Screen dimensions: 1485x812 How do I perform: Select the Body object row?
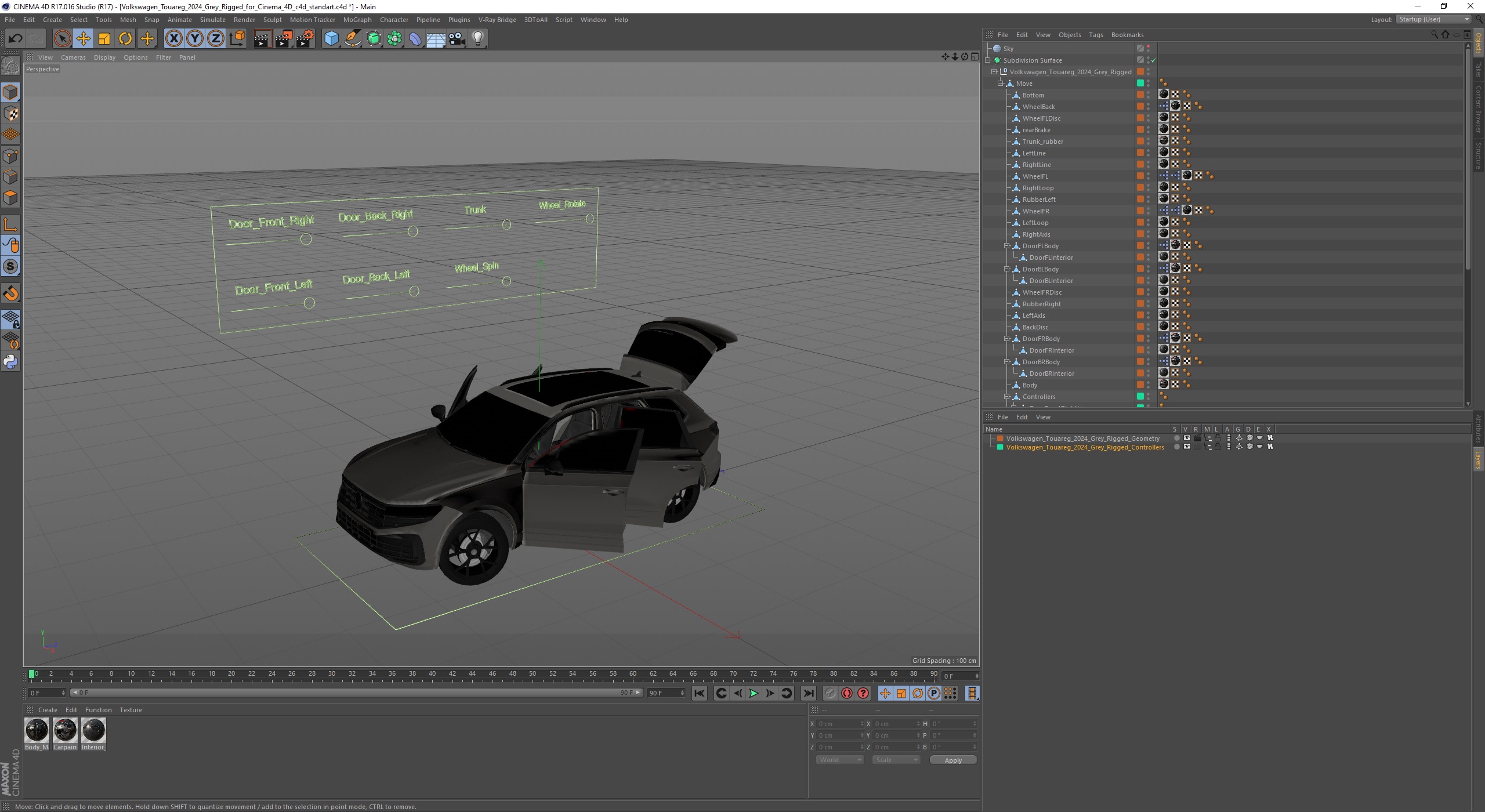click(x=1030, y=385)
